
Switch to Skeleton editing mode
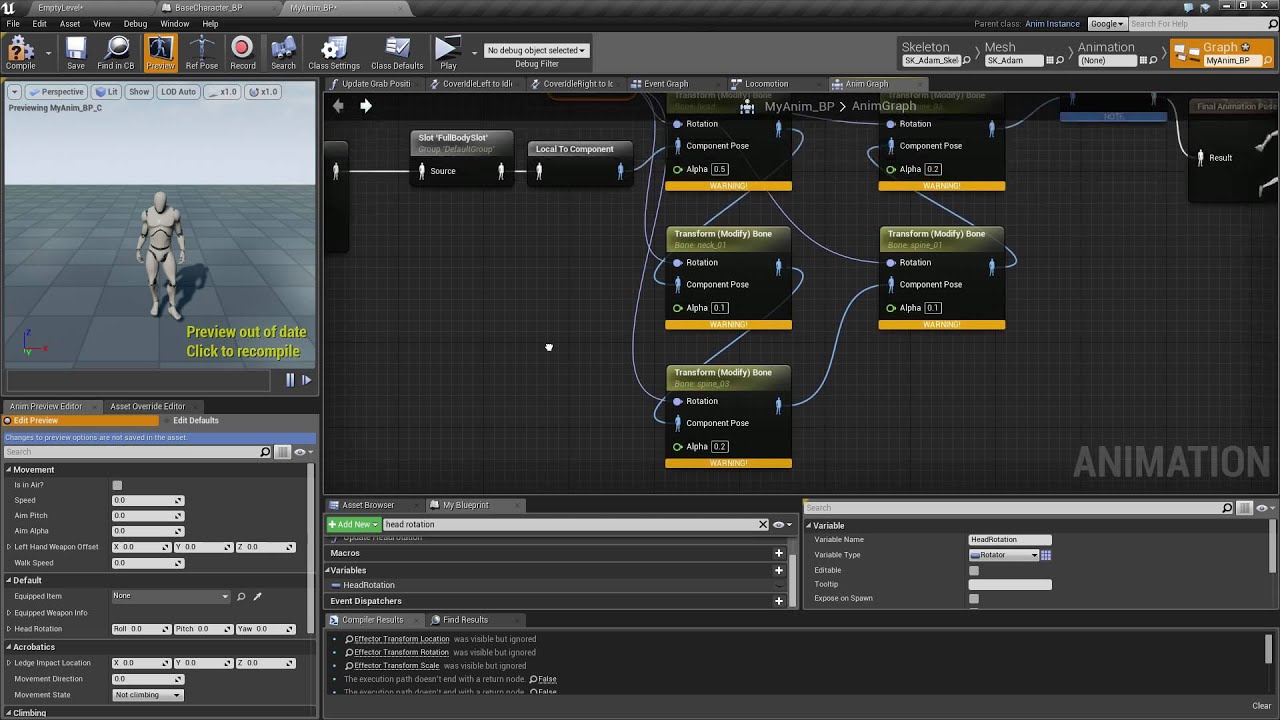coord(931,53)
